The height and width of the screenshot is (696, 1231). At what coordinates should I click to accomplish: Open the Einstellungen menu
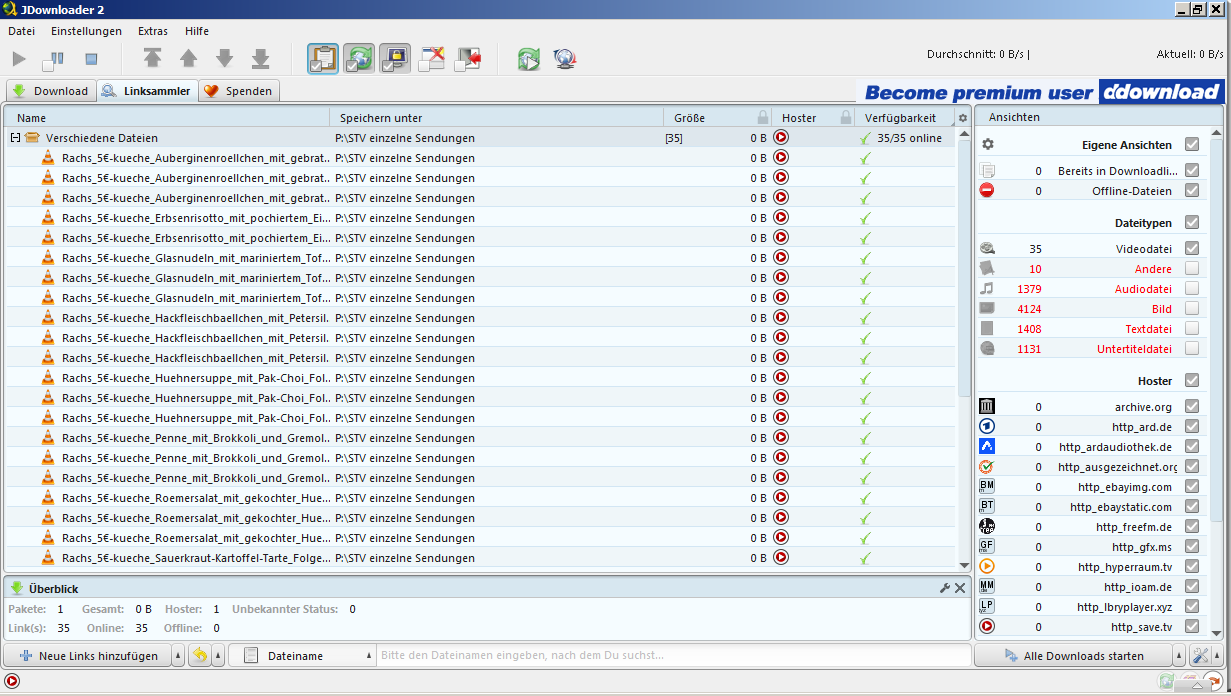pyautogui.click(x=86, y=31)
